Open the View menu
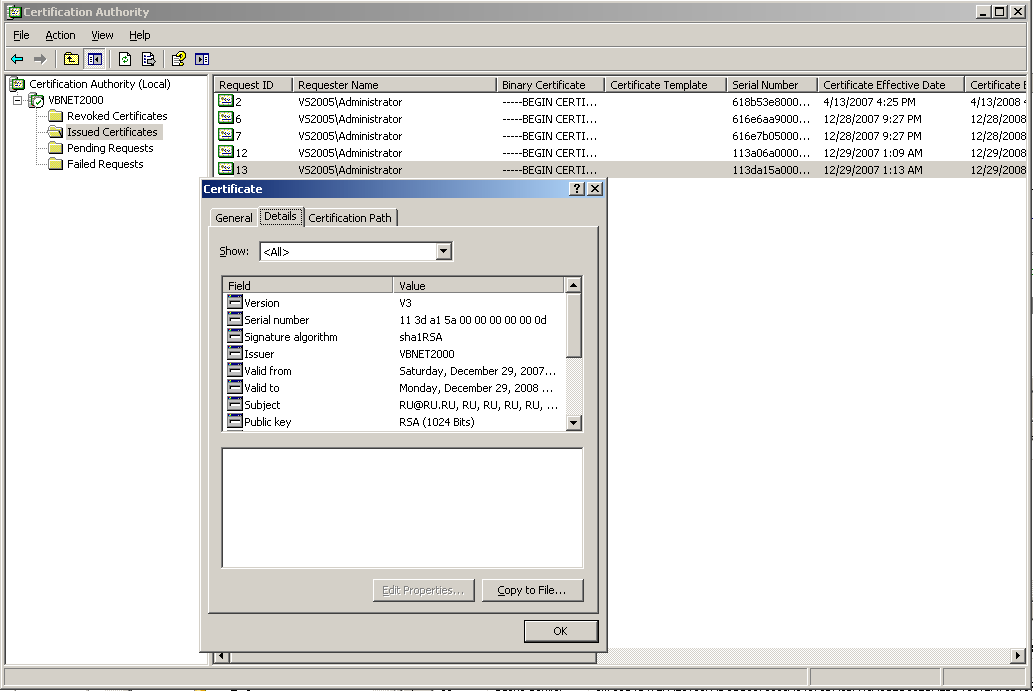Screen dimensions: 1033x691 [x=102, y=35]
